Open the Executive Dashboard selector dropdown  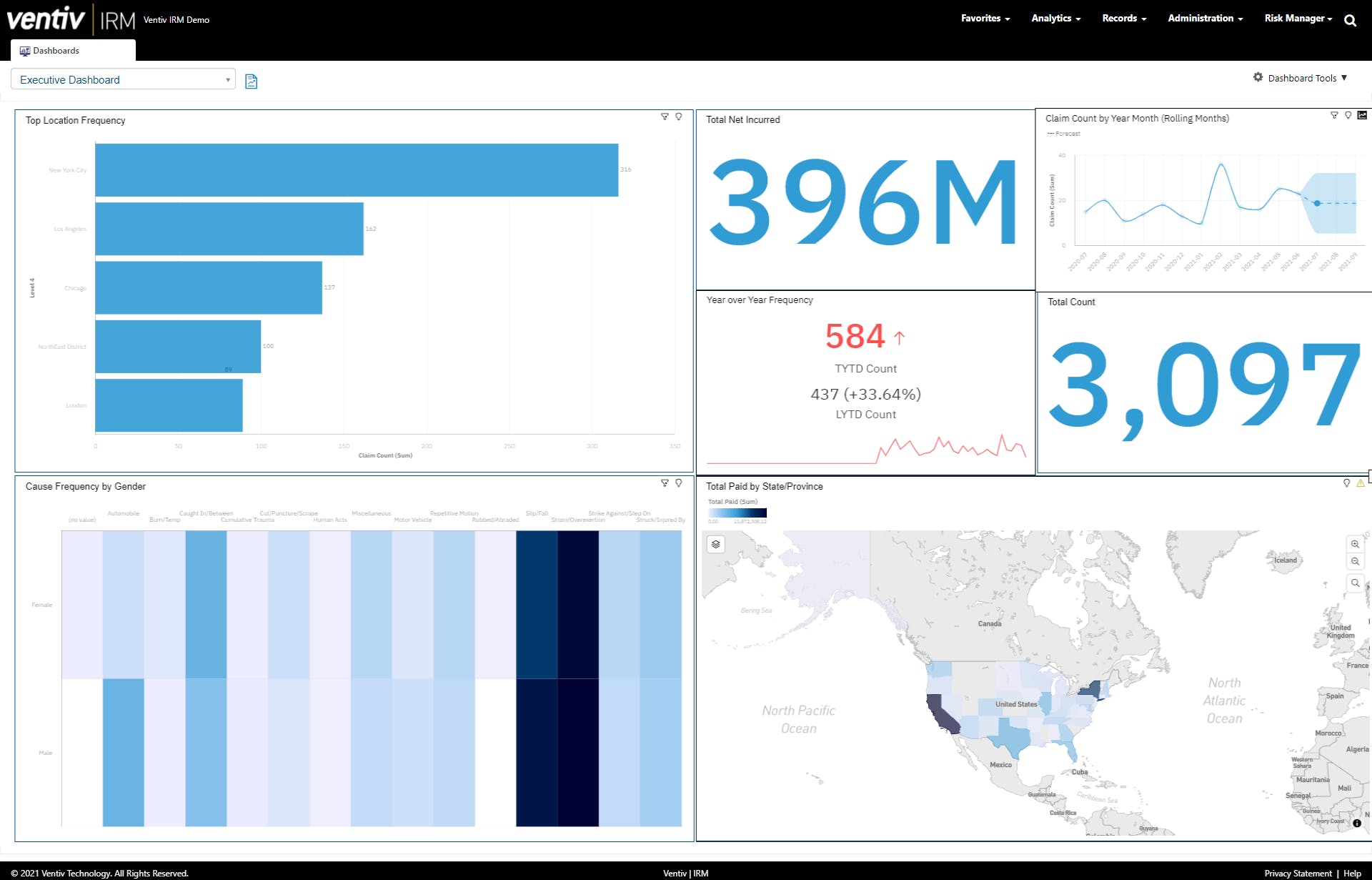click(123, 79)
